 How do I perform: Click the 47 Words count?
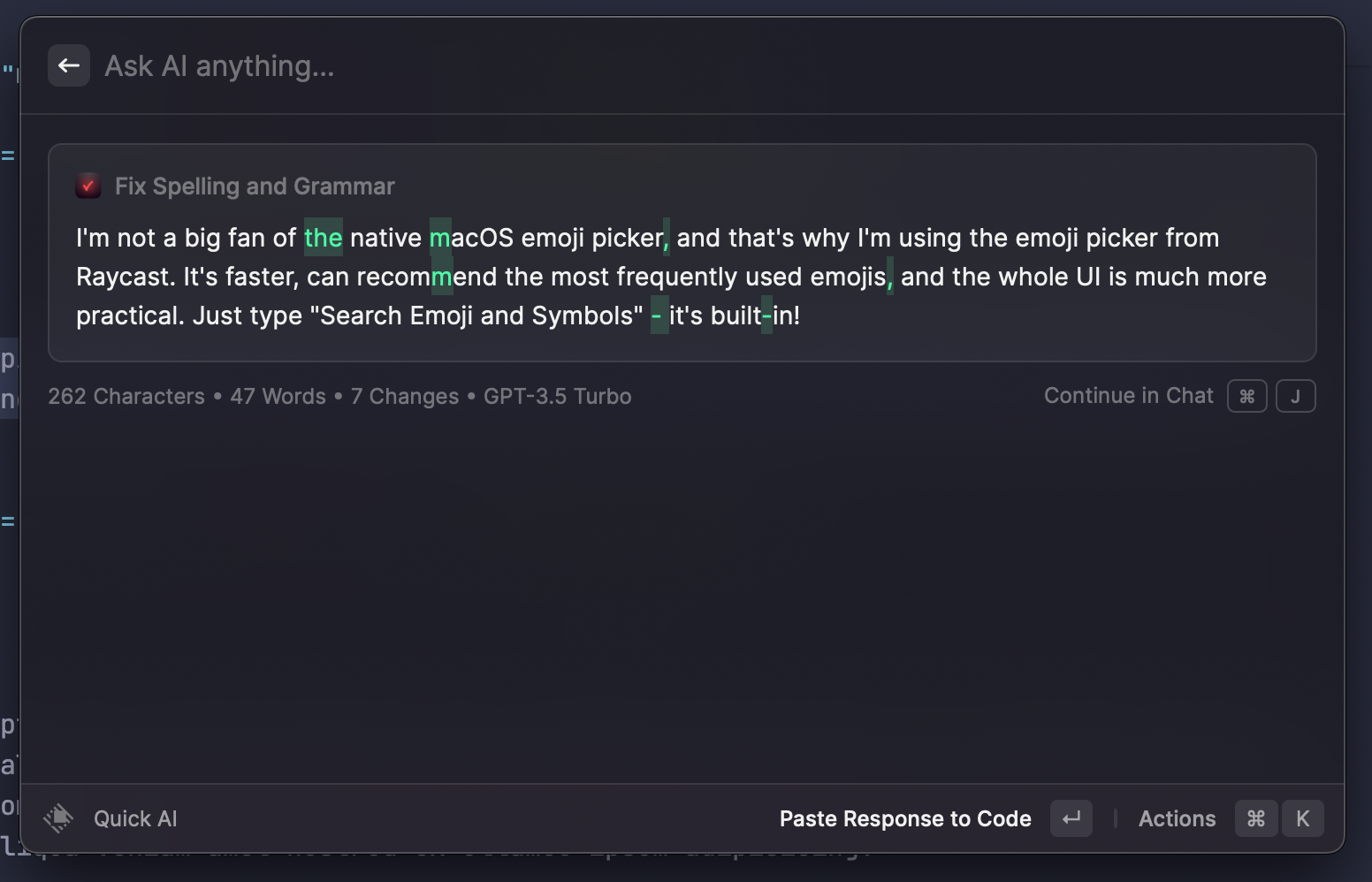tap(278, 396)
